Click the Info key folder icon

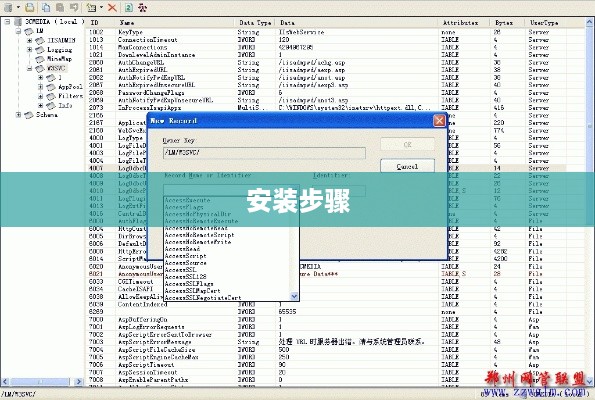coord(51,106)
